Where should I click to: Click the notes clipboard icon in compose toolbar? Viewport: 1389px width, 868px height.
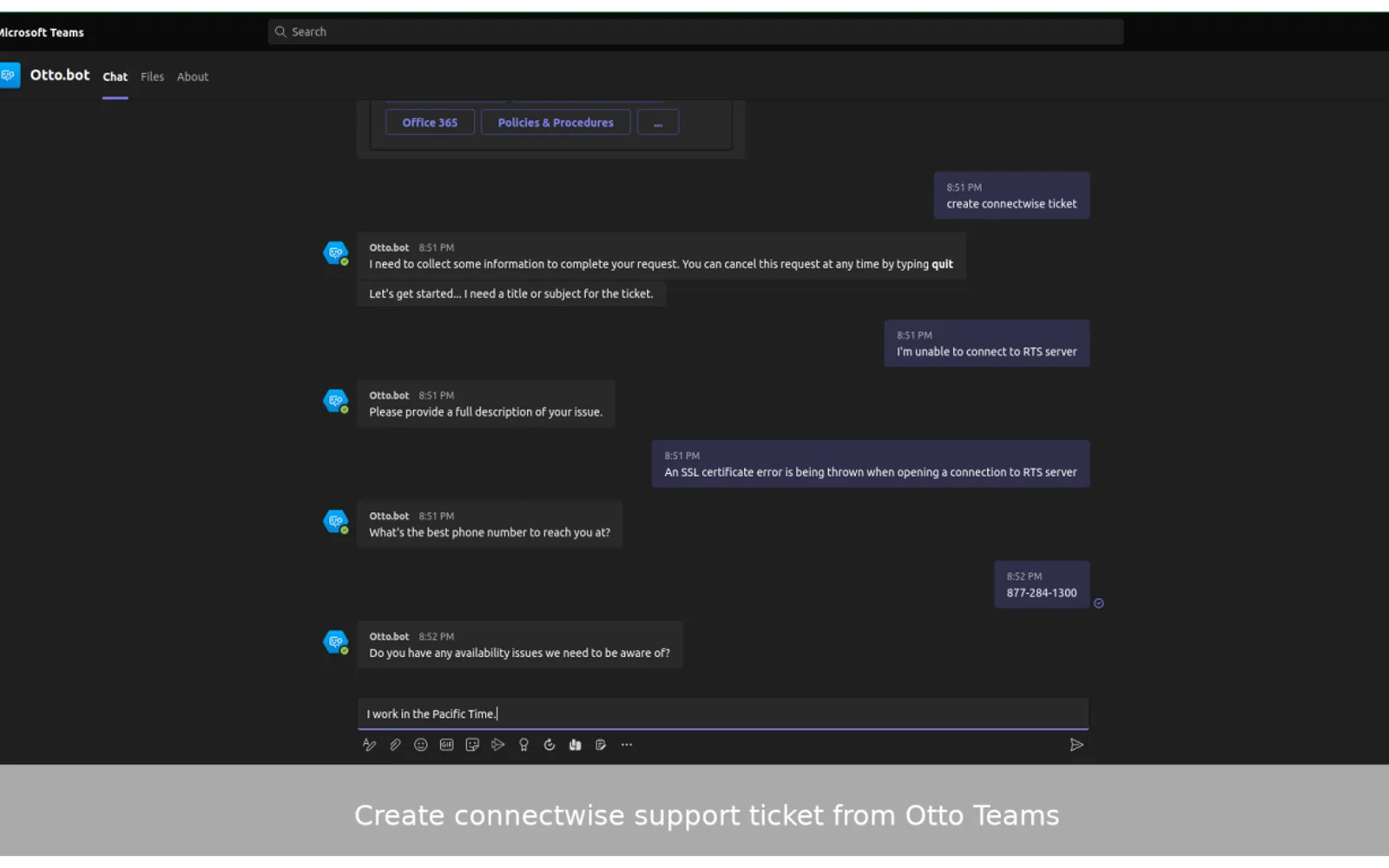pos(601,745)
